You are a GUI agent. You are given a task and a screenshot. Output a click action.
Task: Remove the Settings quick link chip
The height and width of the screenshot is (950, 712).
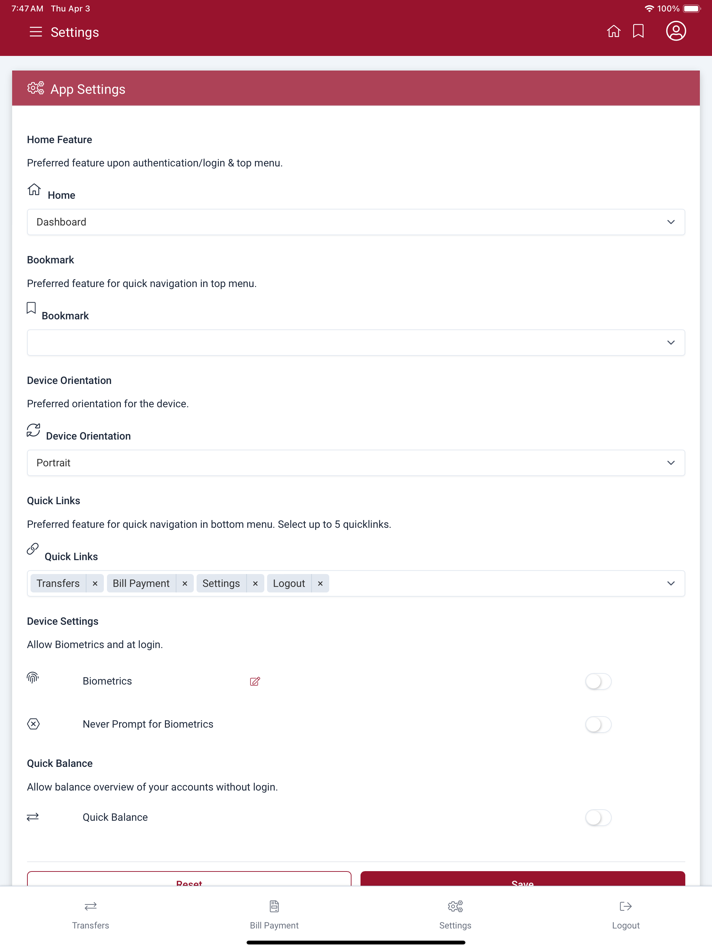coord(255,583)
